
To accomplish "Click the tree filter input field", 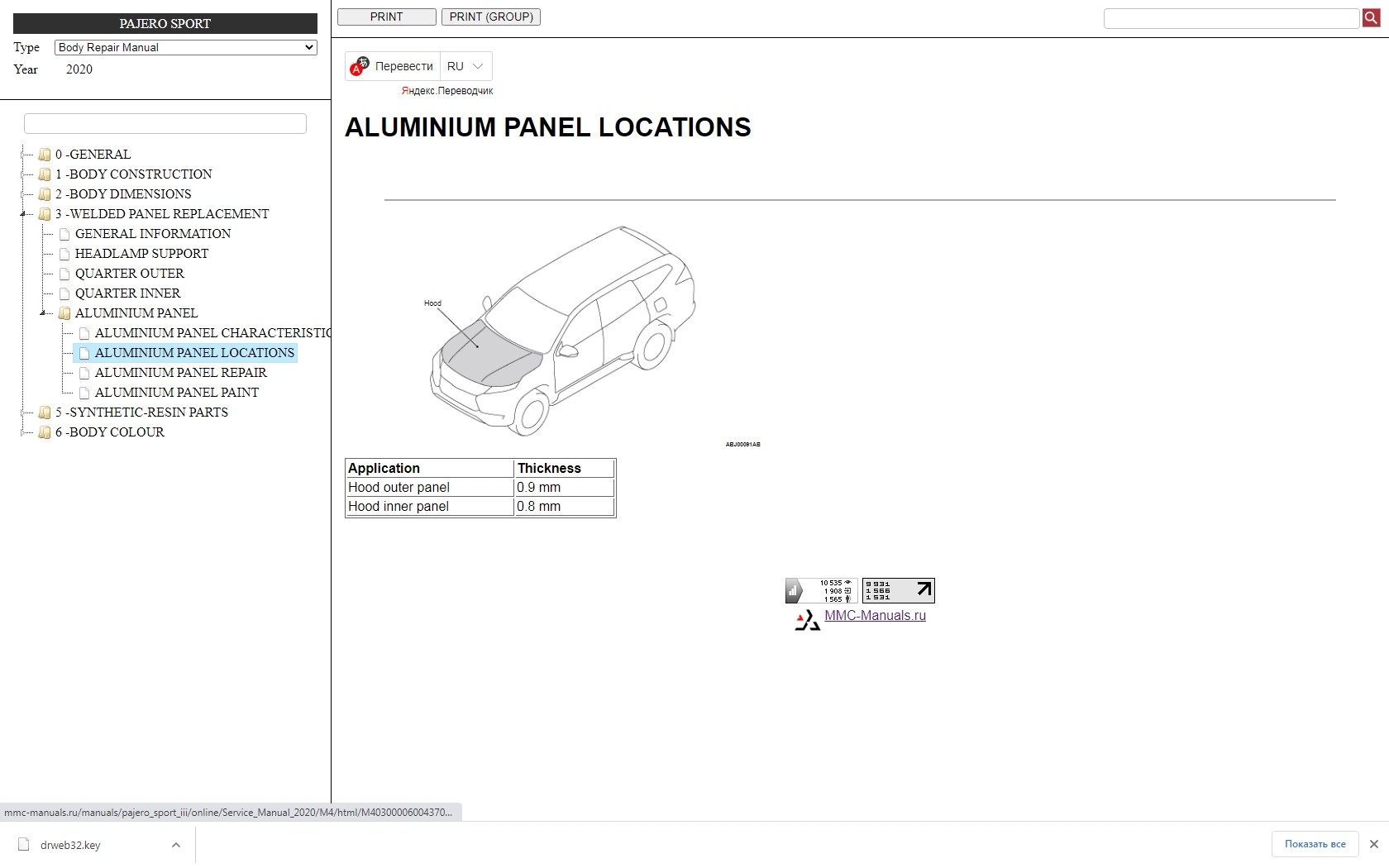I will click(x=165, y=124).
